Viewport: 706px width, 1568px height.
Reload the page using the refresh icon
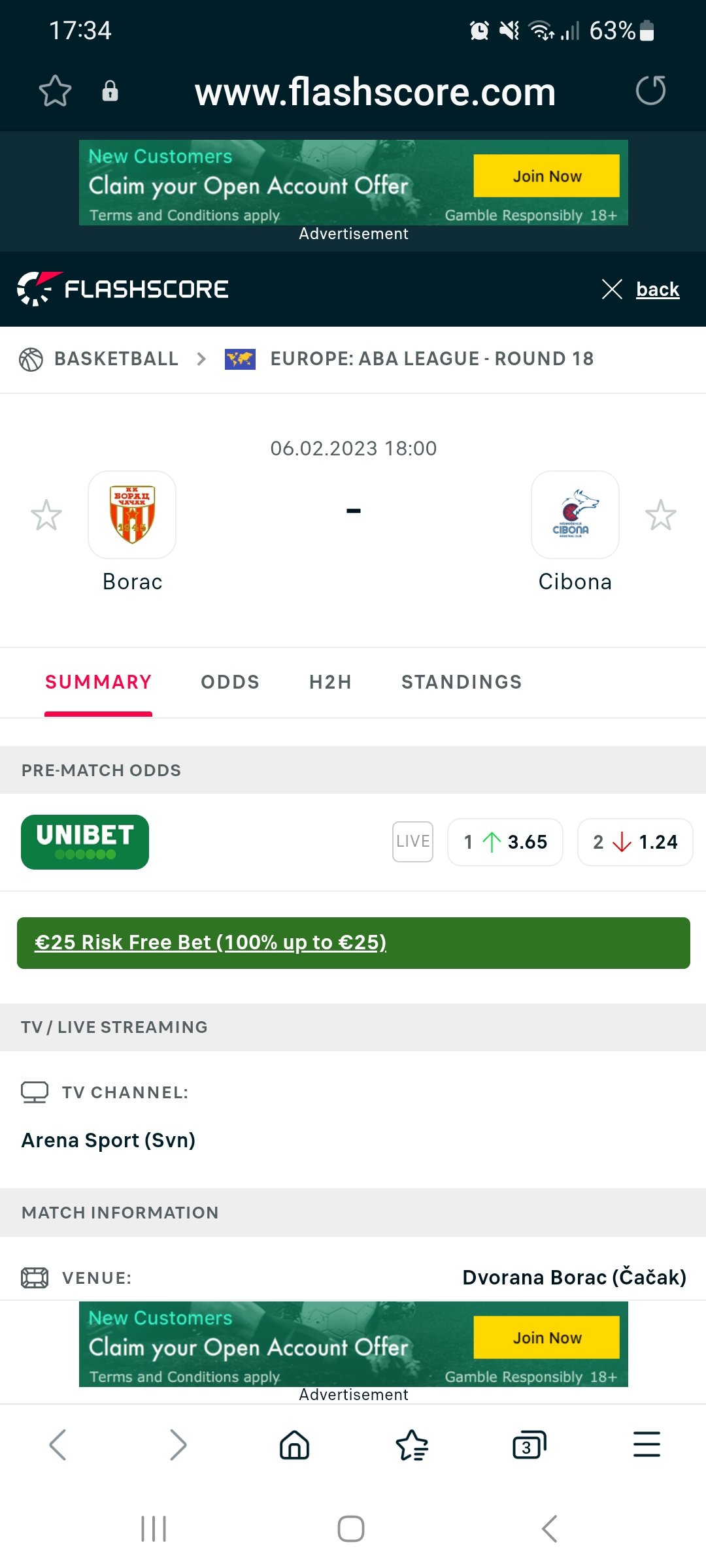pos(650,91)
